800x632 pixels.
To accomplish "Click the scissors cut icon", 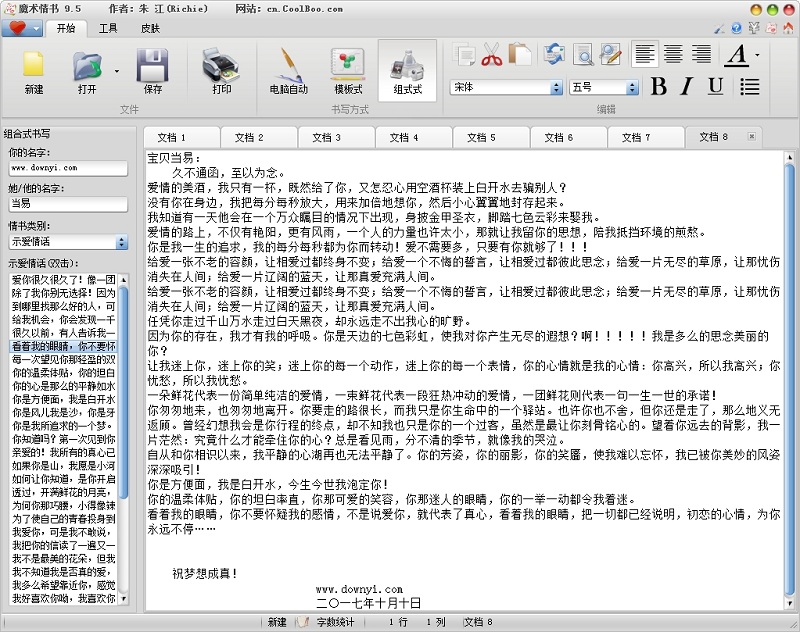I will click(x=491, y=55).
